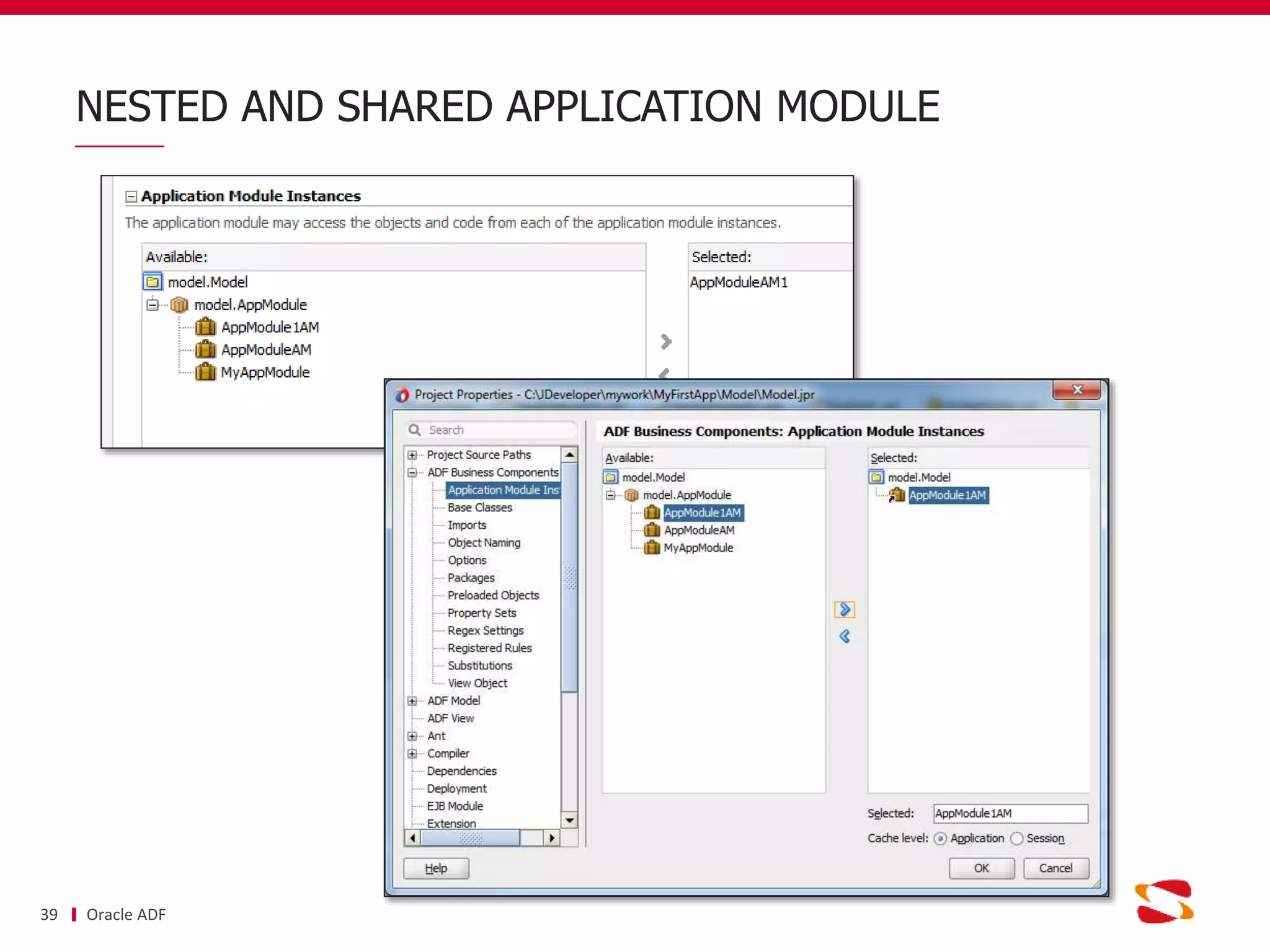Click the shuttle left arrow in Project Properties
Viewport: 1270px width, 952px height.
click(844, 636)
